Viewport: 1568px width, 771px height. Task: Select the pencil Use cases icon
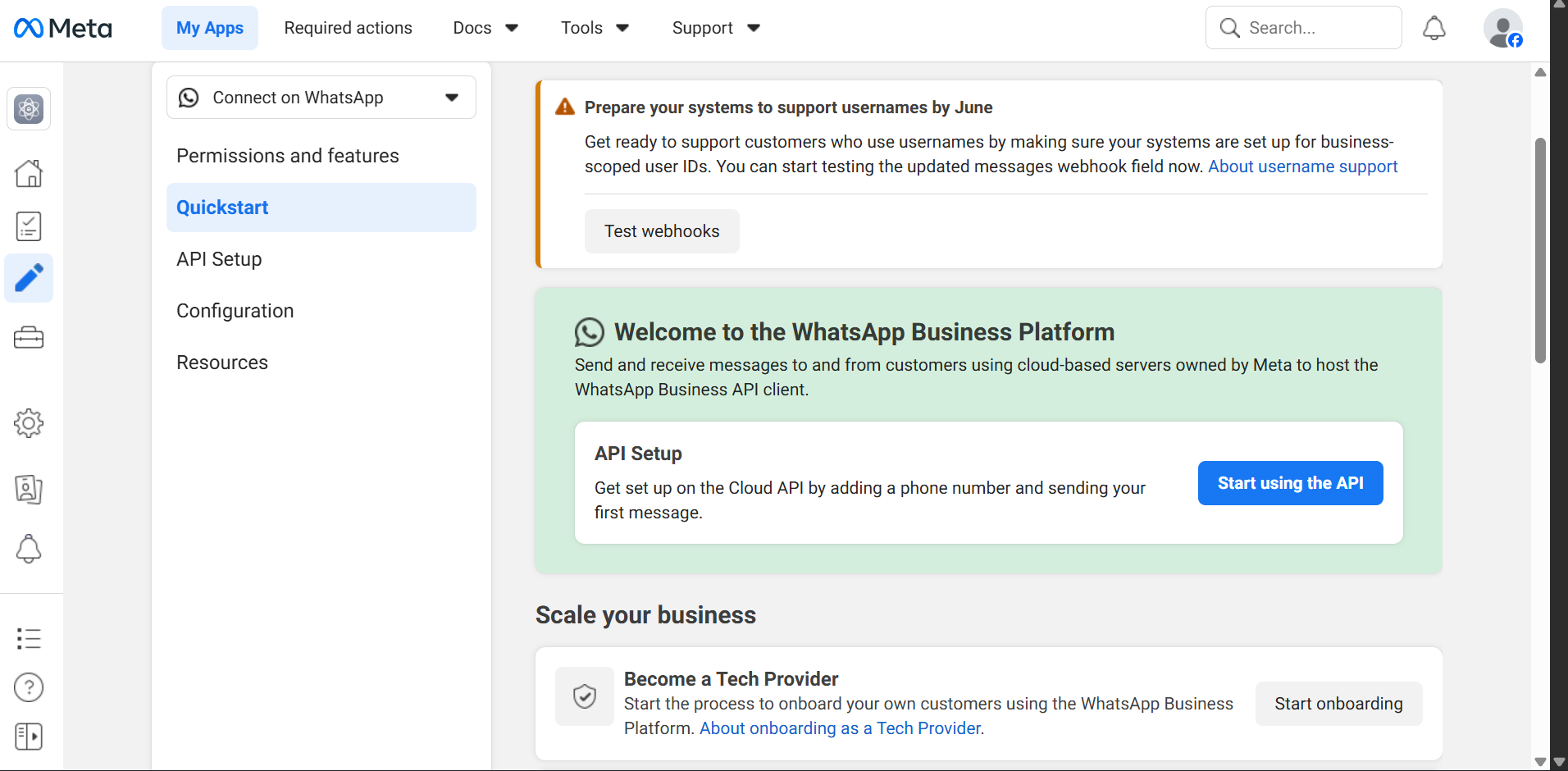click(29, 278)
